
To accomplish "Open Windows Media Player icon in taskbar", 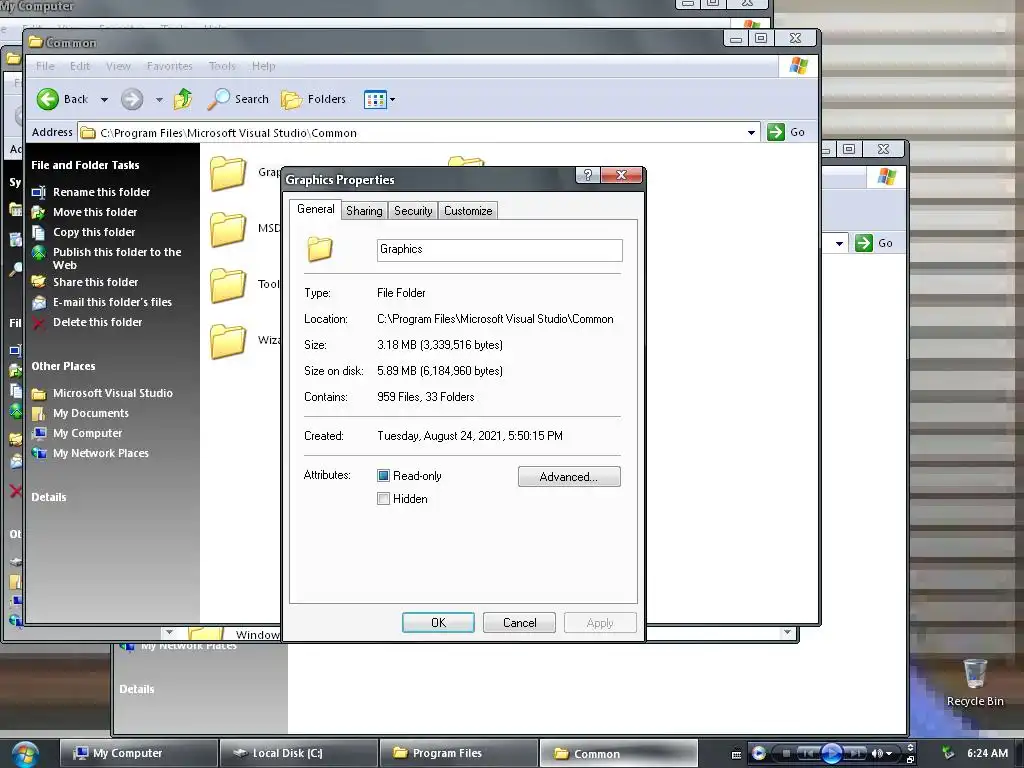I will pyautogui.click(x=759, y=754).
